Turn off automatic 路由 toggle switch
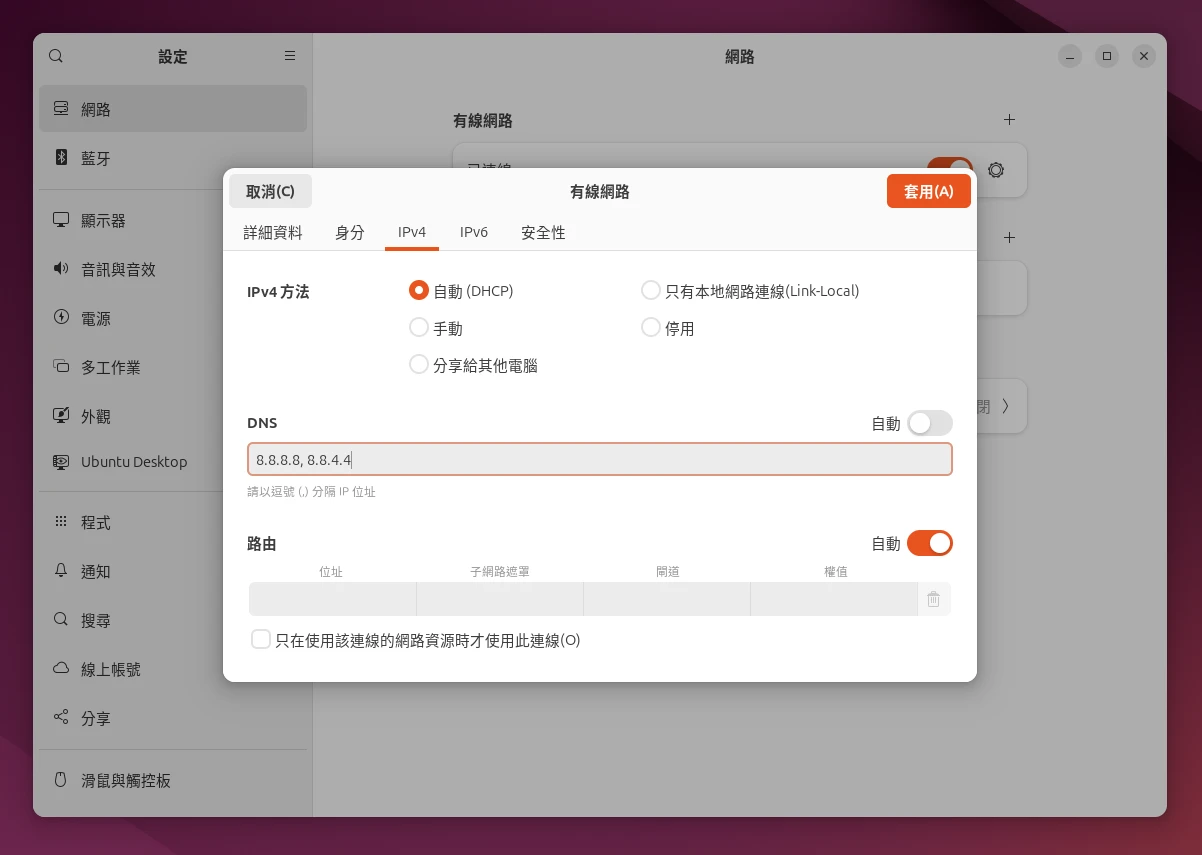 coord(929,543)
